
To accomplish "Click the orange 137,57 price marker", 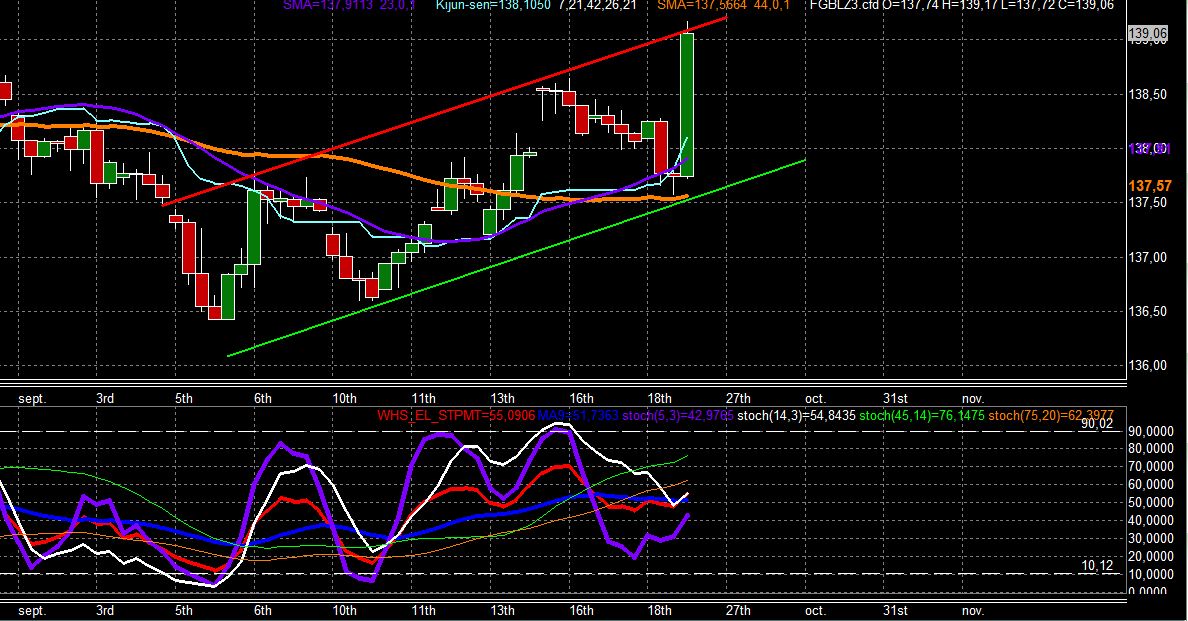I will pyautogui.click(x=1149, y=186).
